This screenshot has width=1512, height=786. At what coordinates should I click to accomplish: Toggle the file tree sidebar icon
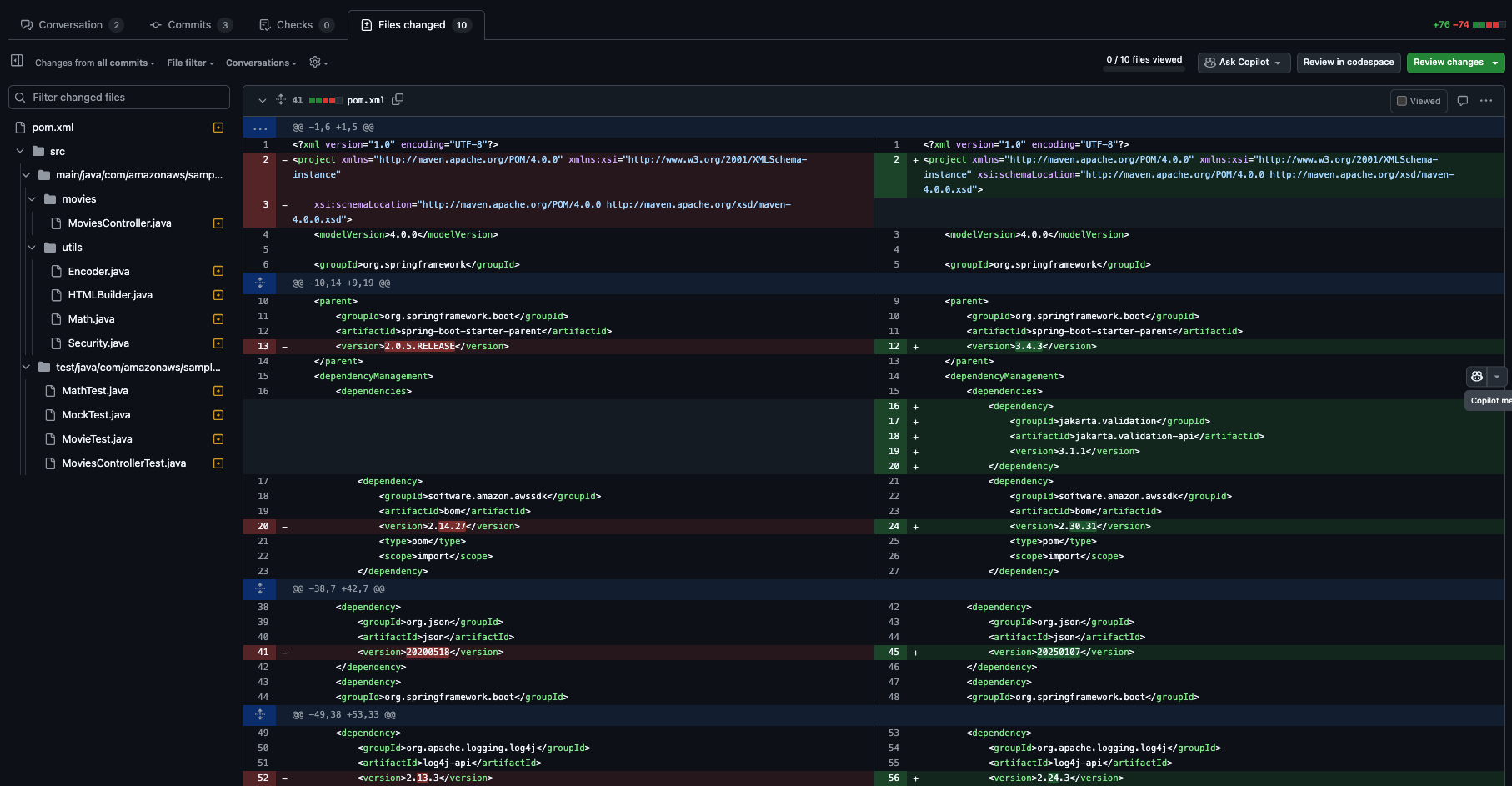[x=17, y=60]
